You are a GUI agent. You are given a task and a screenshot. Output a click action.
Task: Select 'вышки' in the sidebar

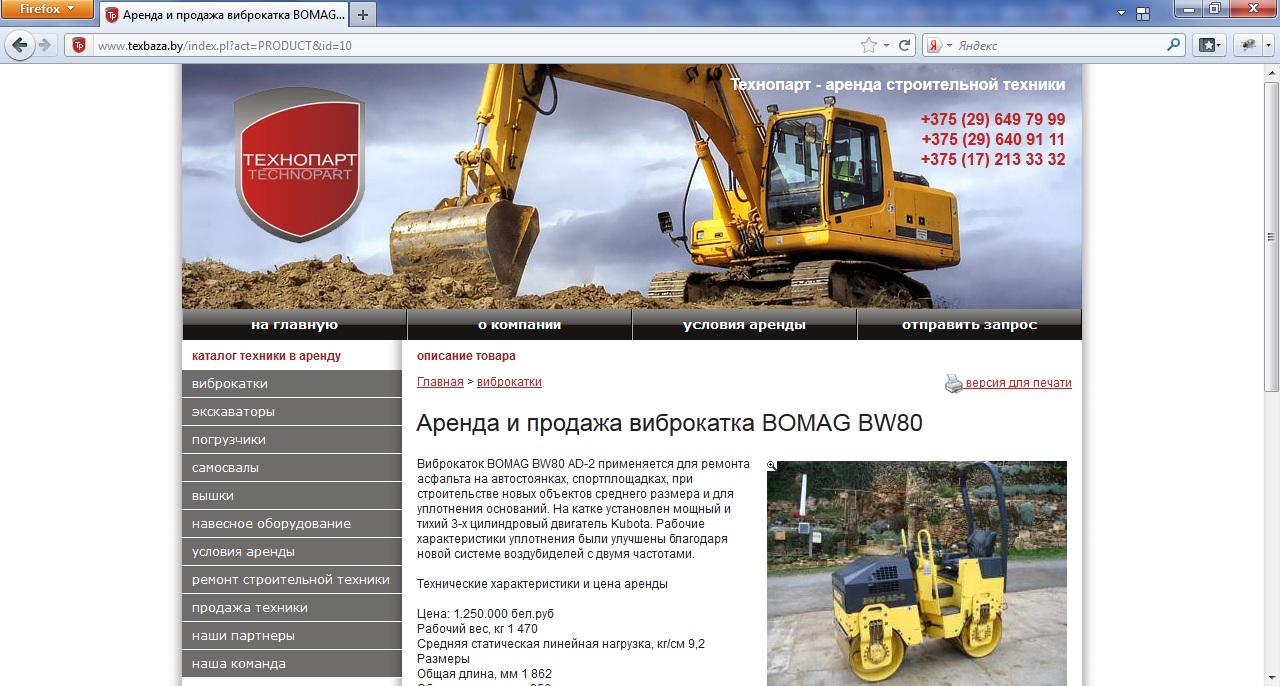(x=291, y=496)
